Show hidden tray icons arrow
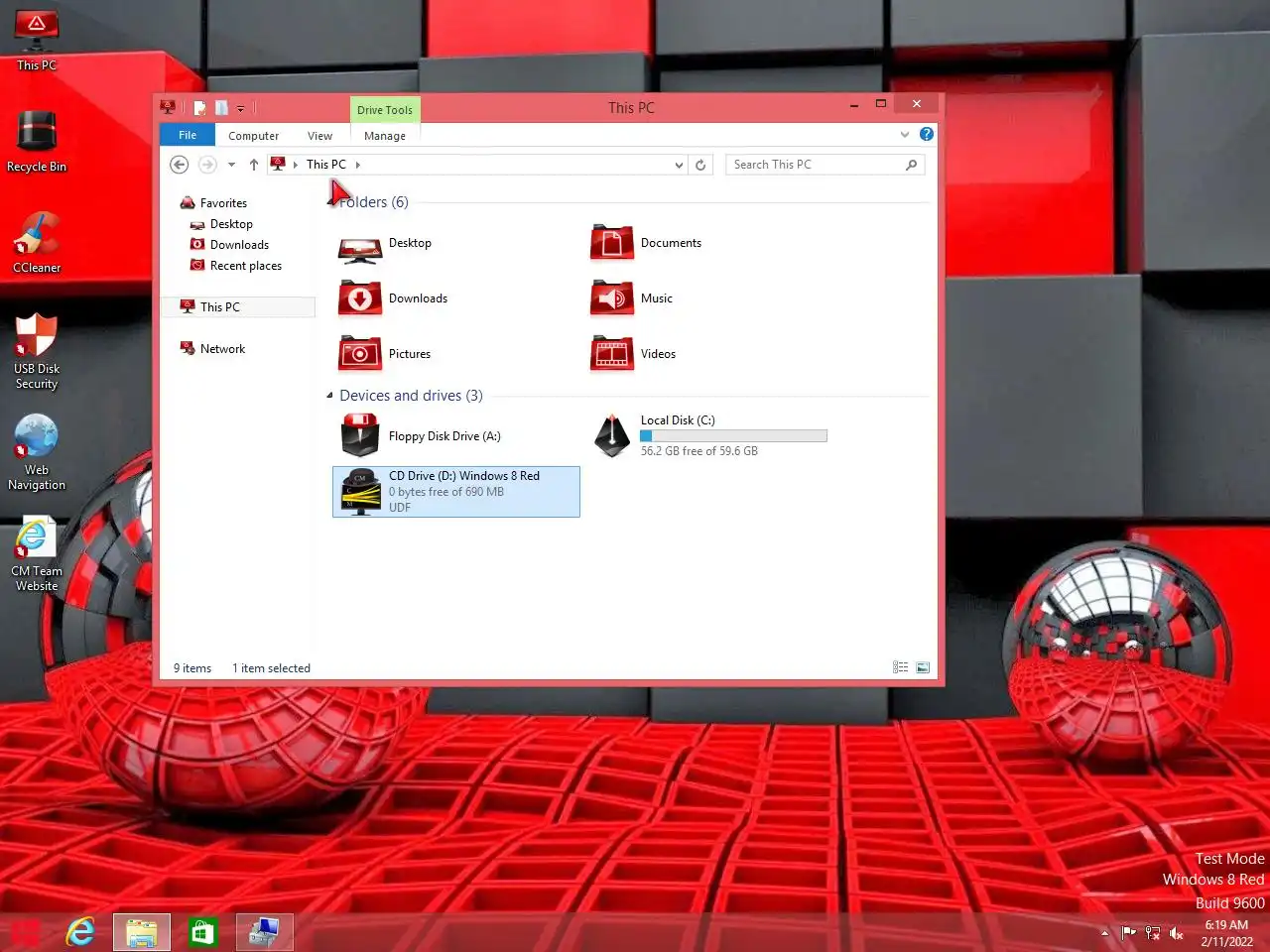1270x952 pixels. click(x=1105, y=933)
